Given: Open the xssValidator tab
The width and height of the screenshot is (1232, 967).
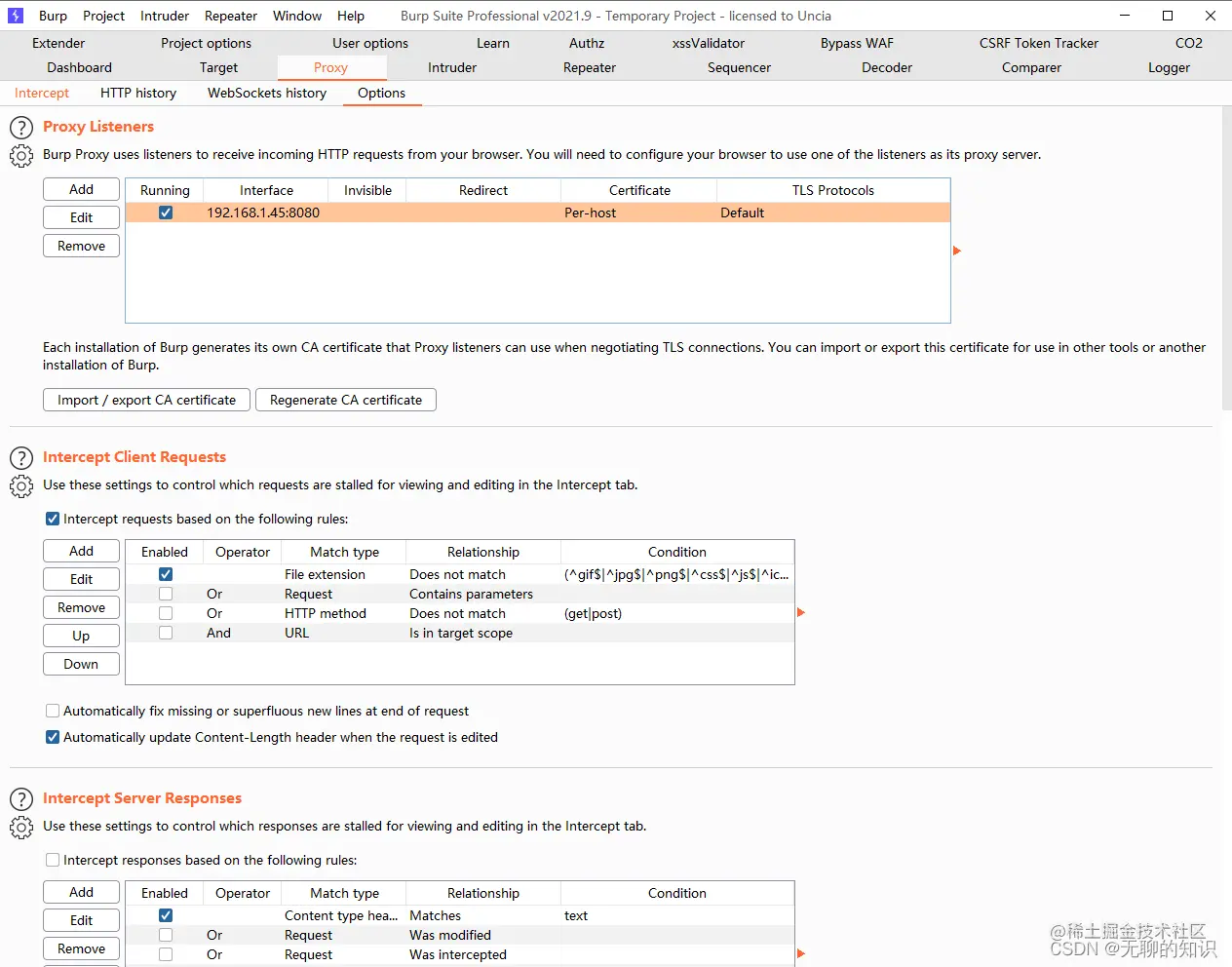Looking at the screenshot, I should point(709,43).
